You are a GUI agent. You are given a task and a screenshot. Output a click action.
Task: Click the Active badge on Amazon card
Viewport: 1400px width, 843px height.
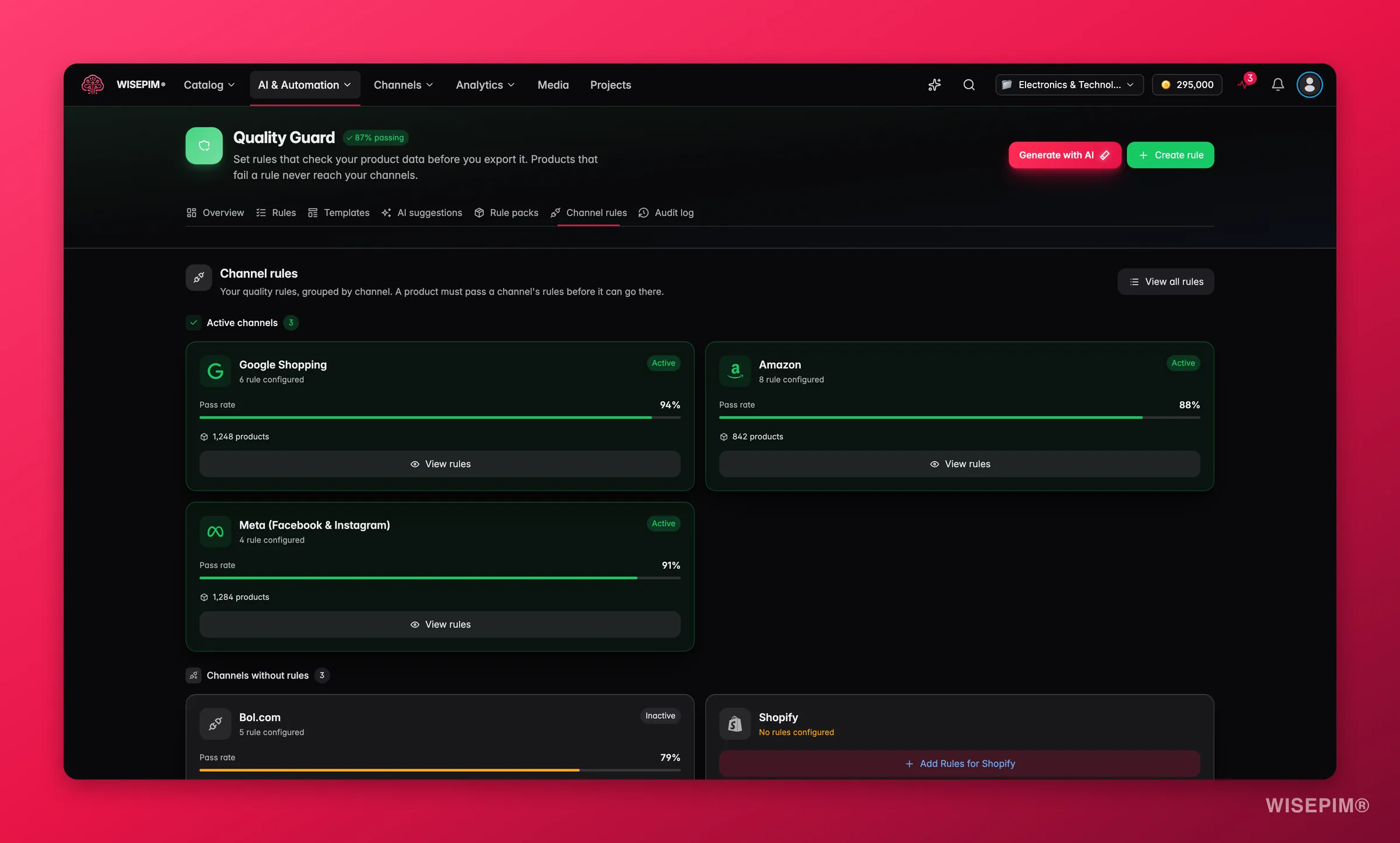[x=1183, y=363]
